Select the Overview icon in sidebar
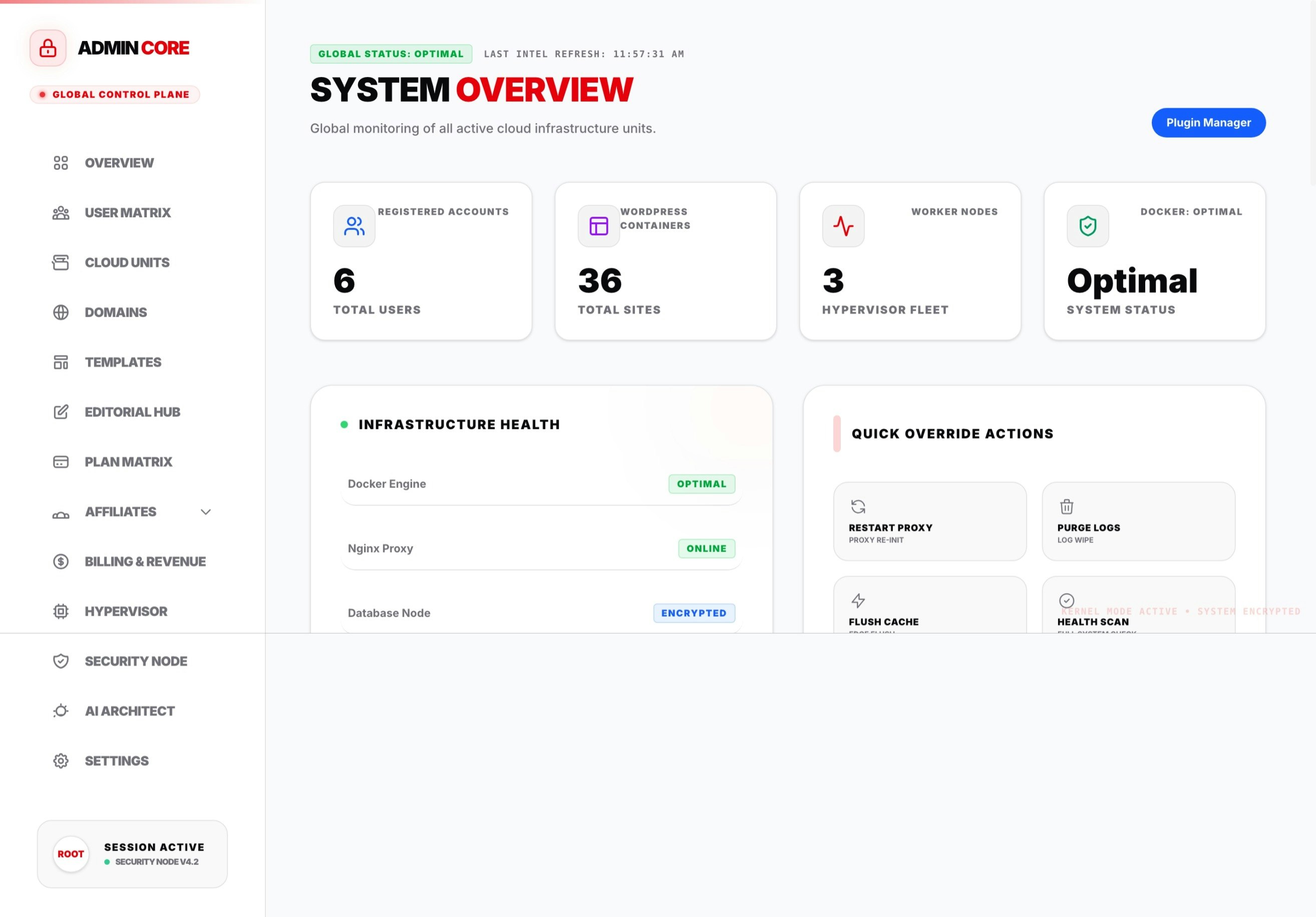This screenshot has height=917, width=1316. click(61, 163)
